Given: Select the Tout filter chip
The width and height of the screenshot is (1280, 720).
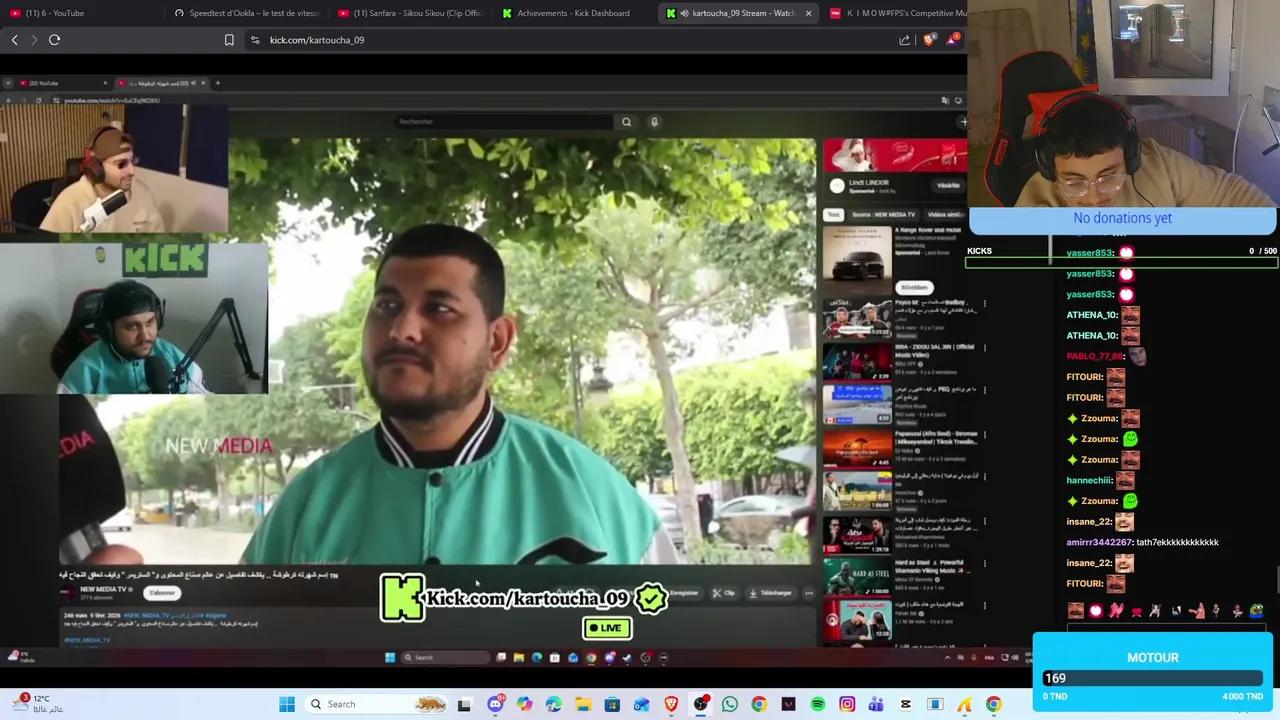Looking at the screenshot, I should [834, 214].
